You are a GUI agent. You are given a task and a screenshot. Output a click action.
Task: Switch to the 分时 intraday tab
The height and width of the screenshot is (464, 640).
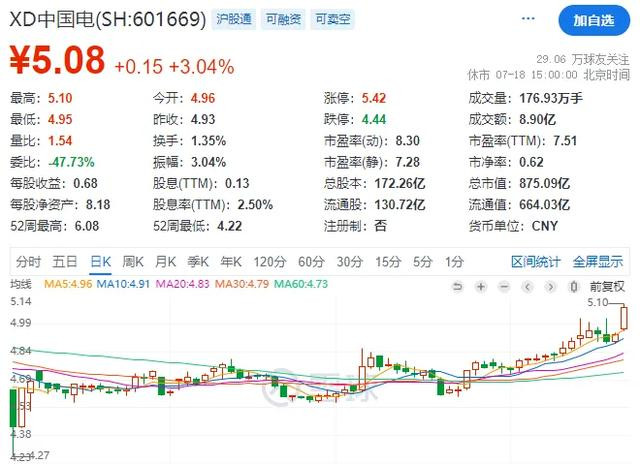click(28, 262)
